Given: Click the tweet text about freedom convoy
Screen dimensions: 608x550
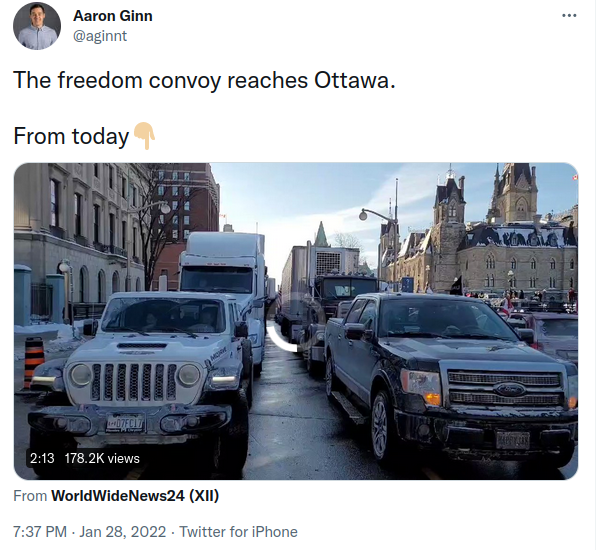Looking at the screenshot, I should click(x=204, y=80).
